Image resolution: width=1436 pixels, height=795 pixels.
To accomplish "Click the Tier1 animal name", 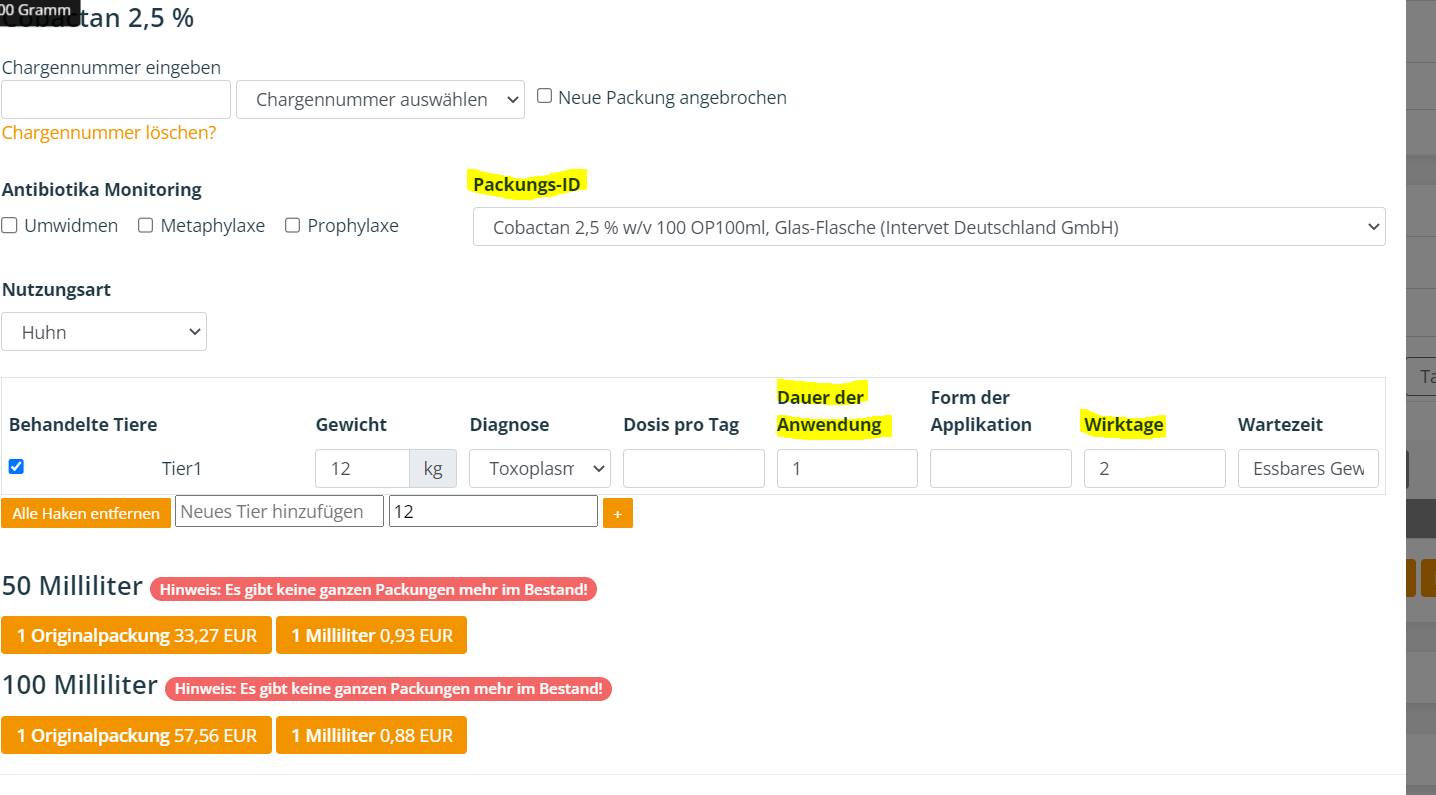I will [x=182, y=468].
